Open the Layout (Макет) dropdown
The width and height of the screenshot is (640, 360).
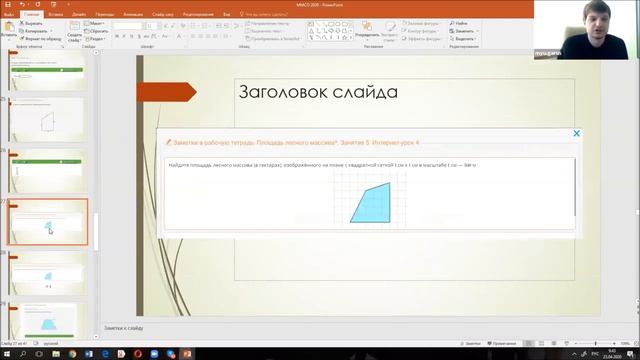tap(95, 24)
